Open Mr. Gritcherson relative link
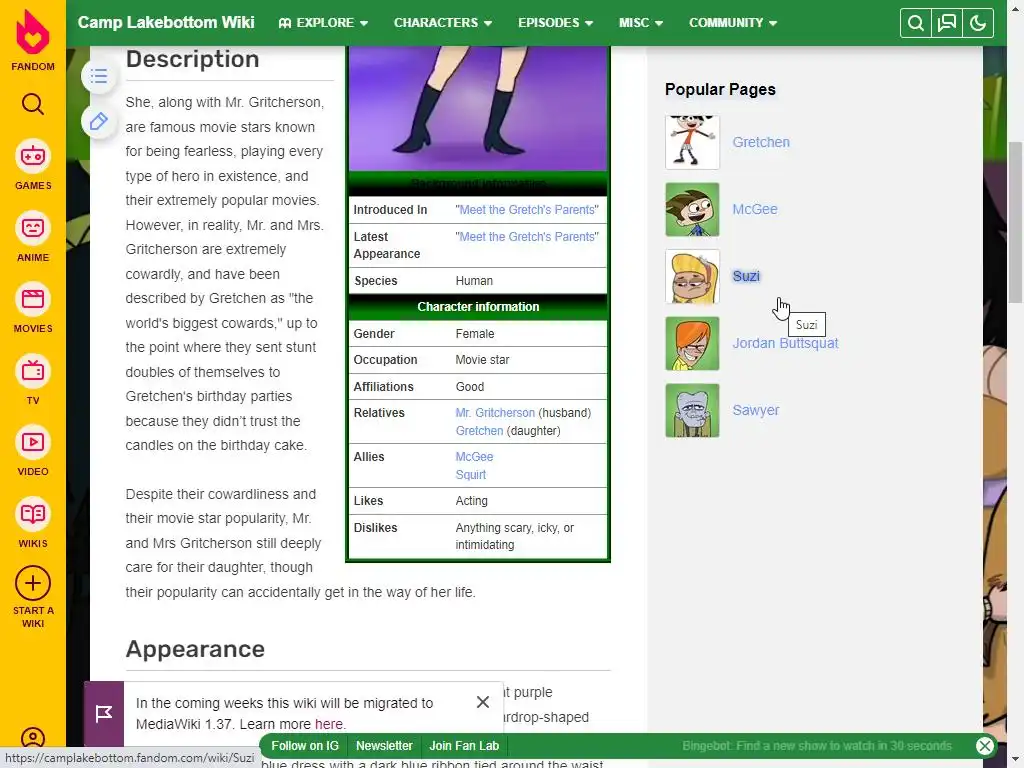The width and height of the screenshot is (1024, 768). click(495, 413)
